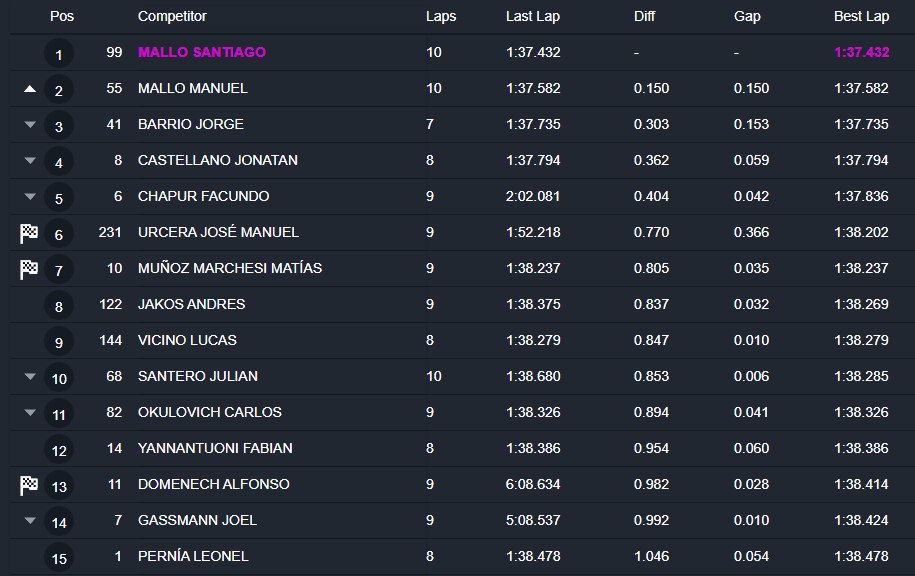Click the position 15 circle badge
Viewport: 915px width, 576px height.
pyautogui.click(x=58, y=558)
